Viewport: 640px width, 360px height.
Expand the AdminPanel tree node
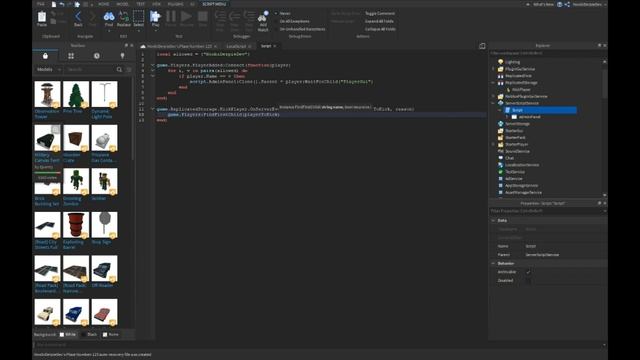point(507,117)
